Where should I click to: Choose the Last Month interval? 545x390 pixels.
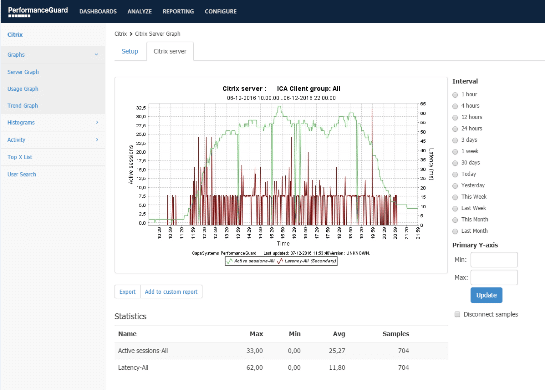[x=455, y=231]
